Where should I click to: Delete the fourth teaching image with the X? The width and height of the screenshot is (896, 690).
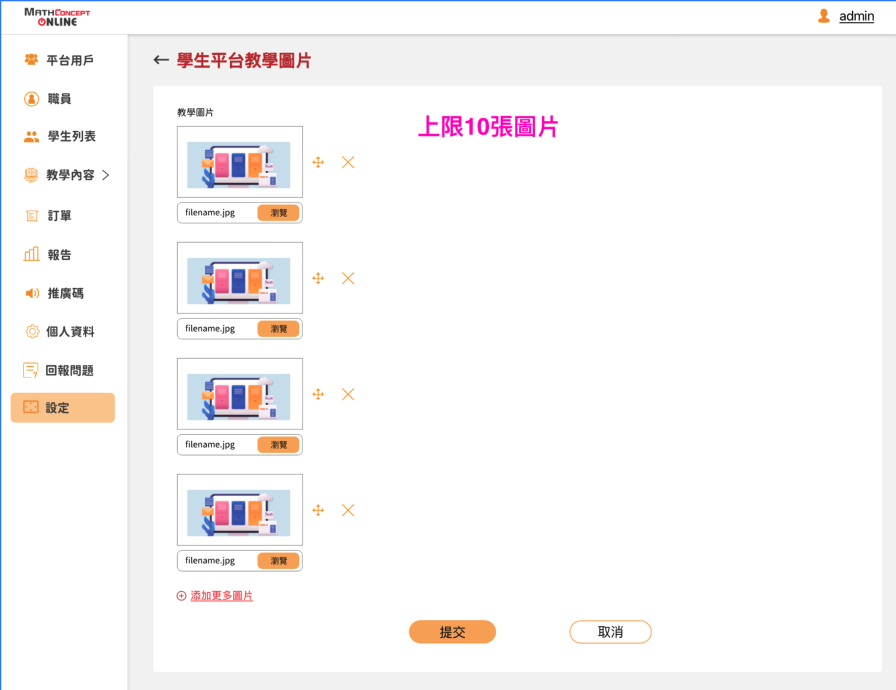pyautogui.click(x=348, y=510)
